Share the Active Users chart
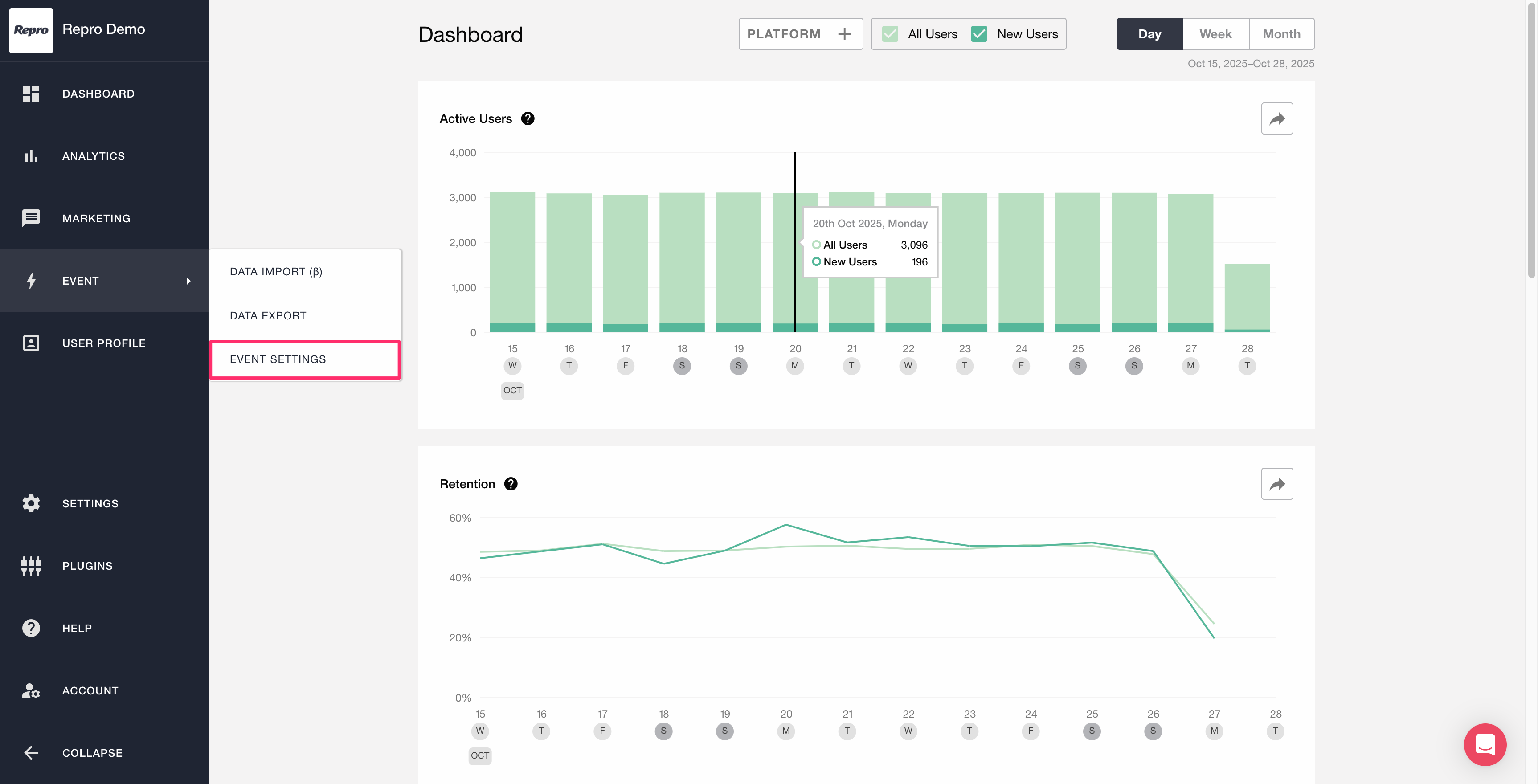 coord(1276,119)
